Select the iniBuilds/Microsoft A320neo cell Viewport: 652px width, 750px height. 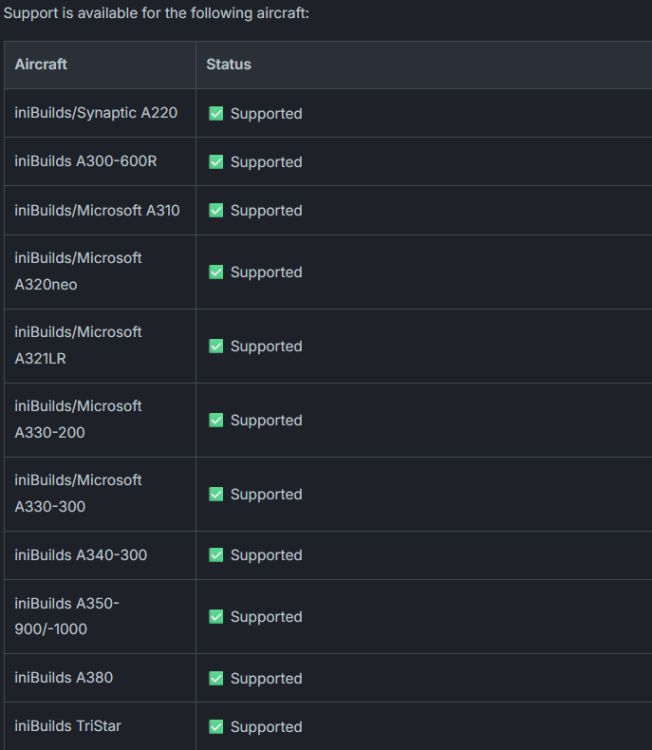(x=100, y=272)
